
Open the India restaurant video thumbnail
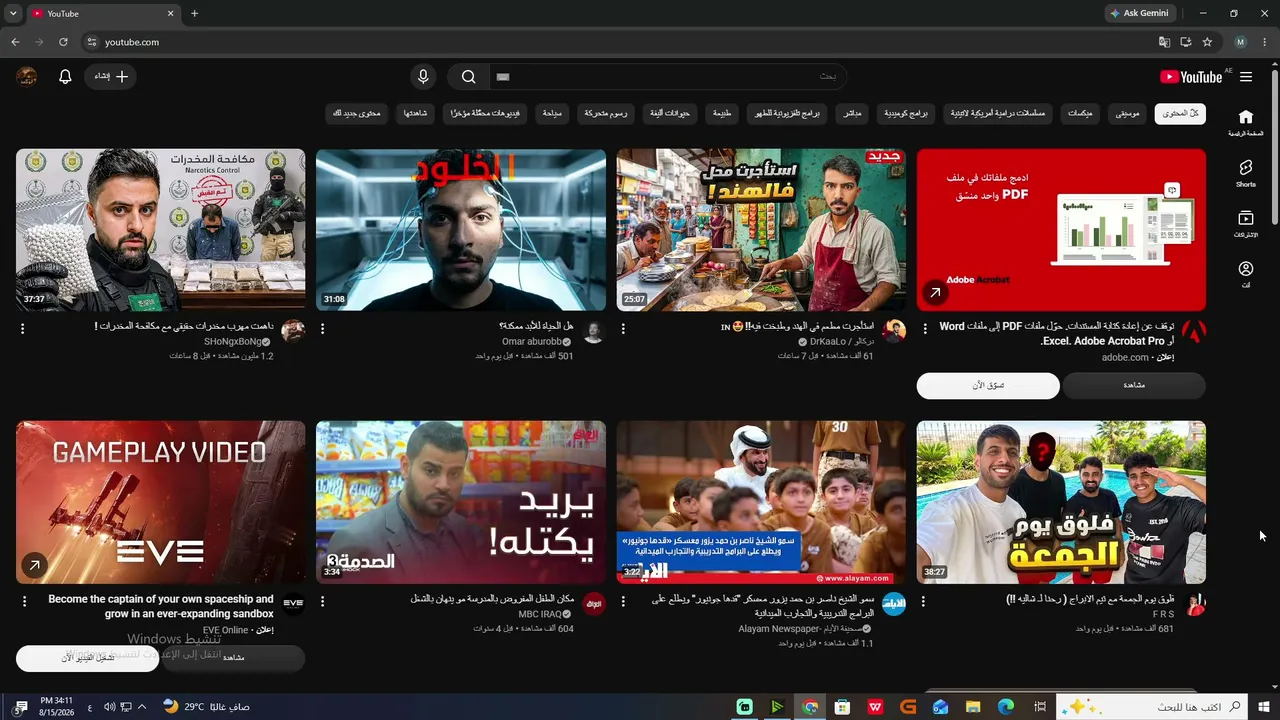click(x=761, y=230)
